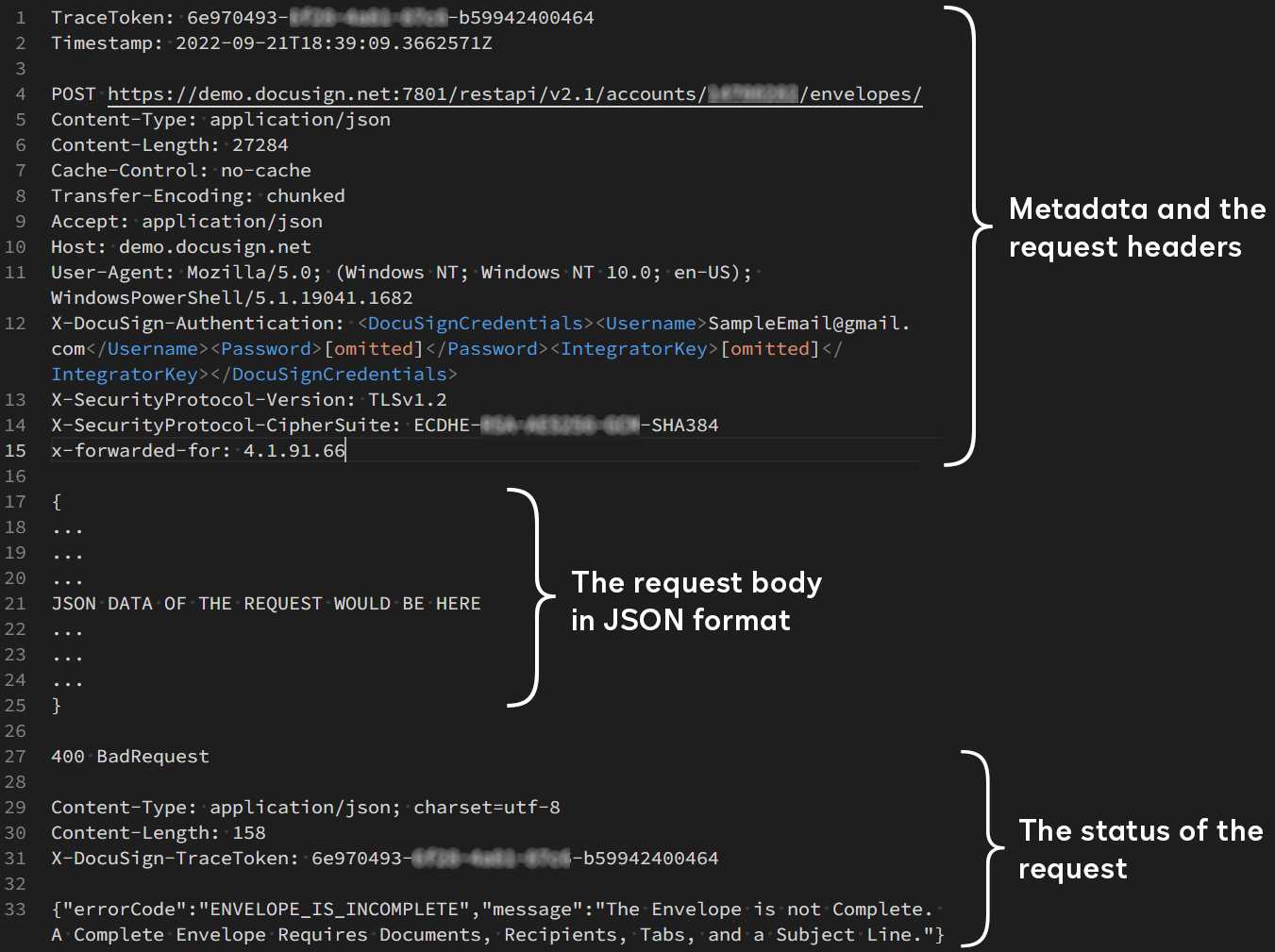Select the status of the request annotation

coord(1141,849)
